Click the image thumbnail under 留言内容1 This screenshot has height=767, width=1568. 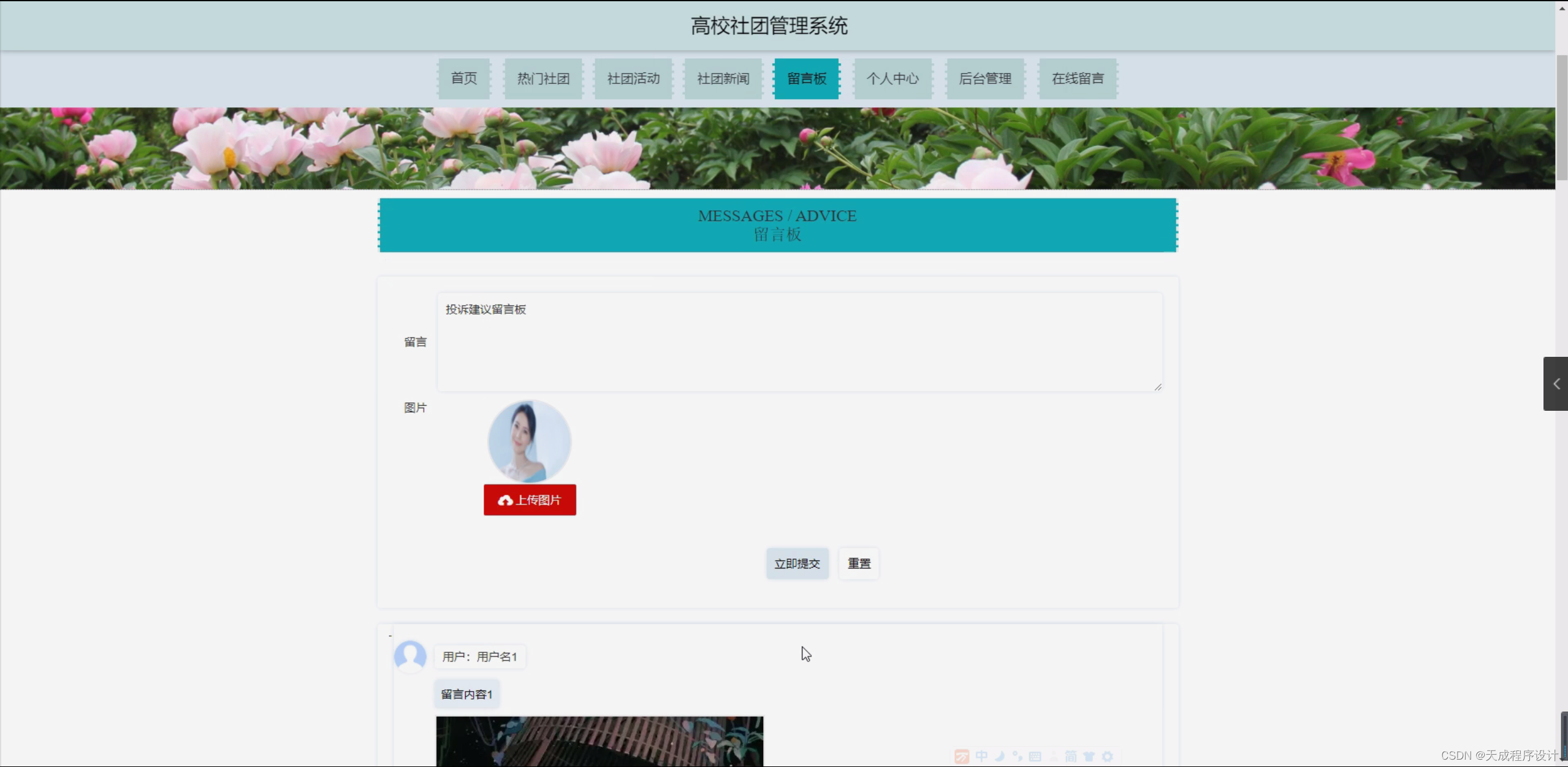point(599,742)
